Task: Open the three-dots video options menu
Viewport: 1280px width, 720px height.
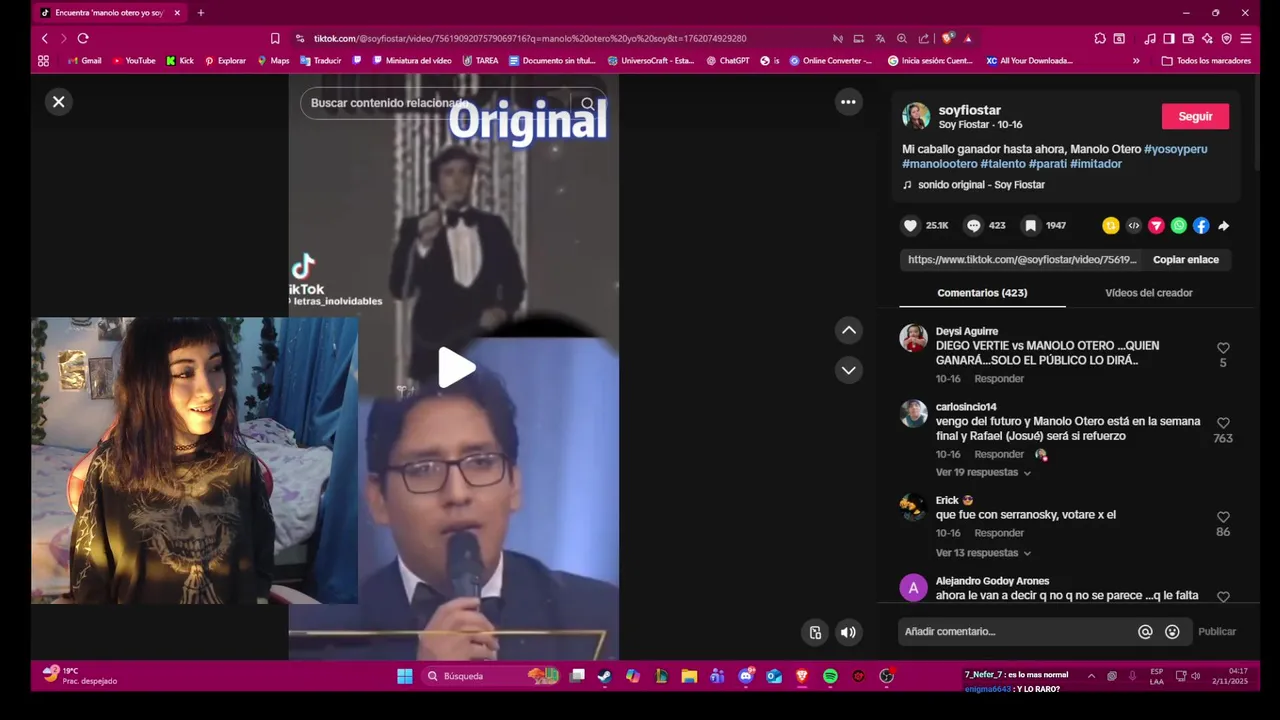Action: [x=848, y=101]
